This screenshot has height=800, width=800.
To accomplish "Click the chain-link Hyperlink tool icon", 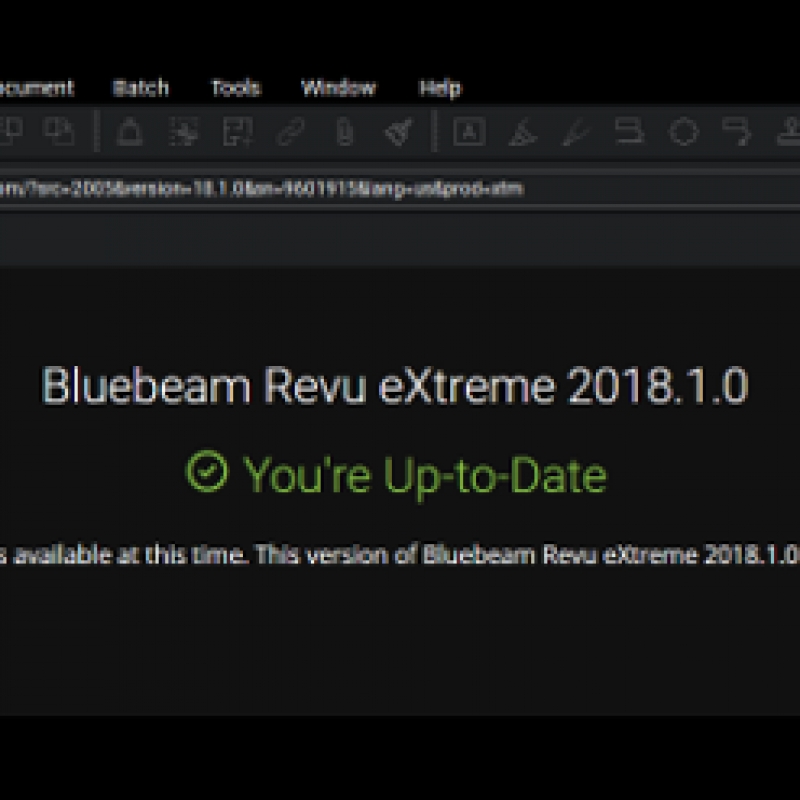I will pos(291,132).
